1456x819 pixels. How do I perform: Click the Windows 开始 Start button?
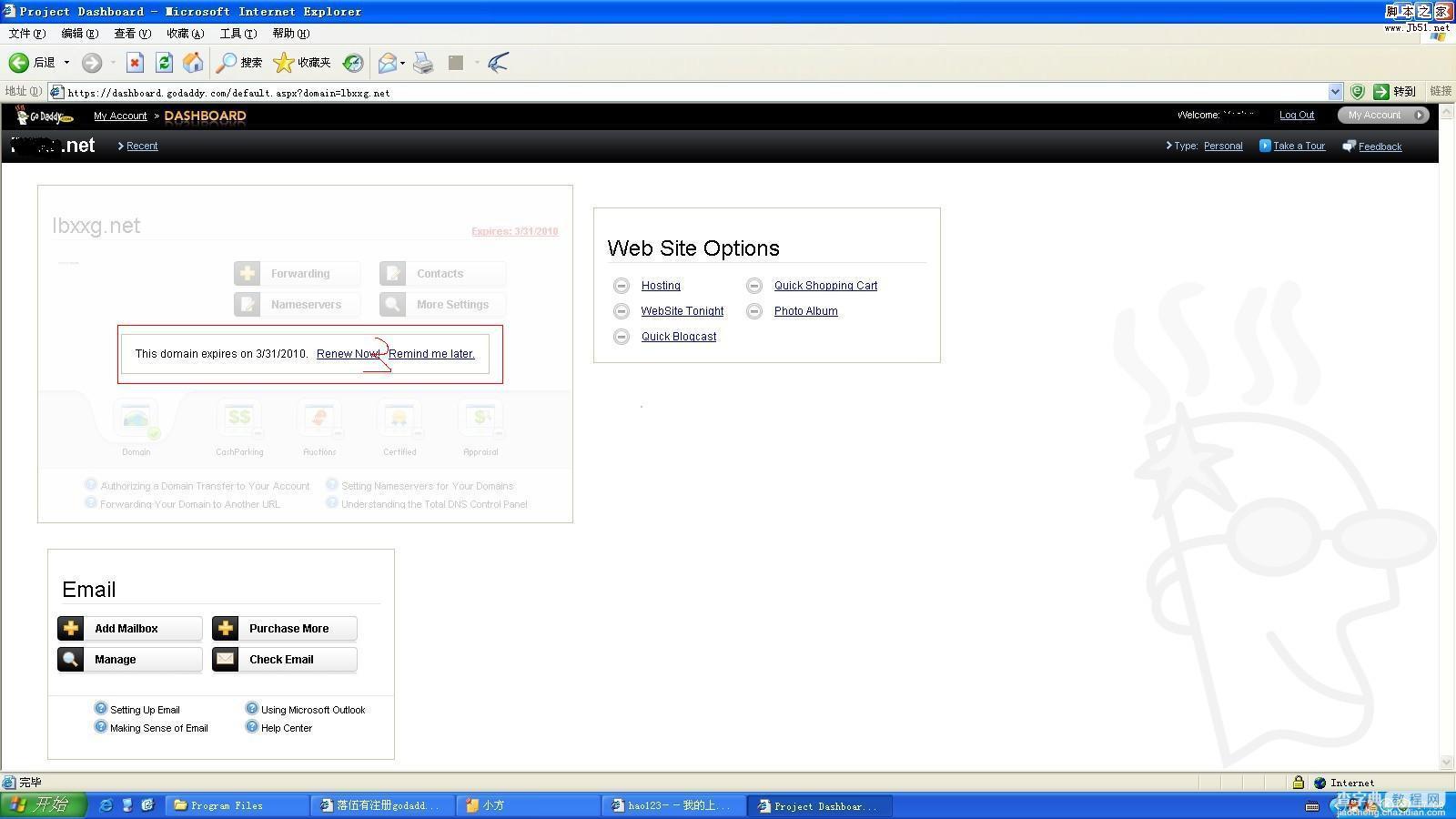coord(43,805)
